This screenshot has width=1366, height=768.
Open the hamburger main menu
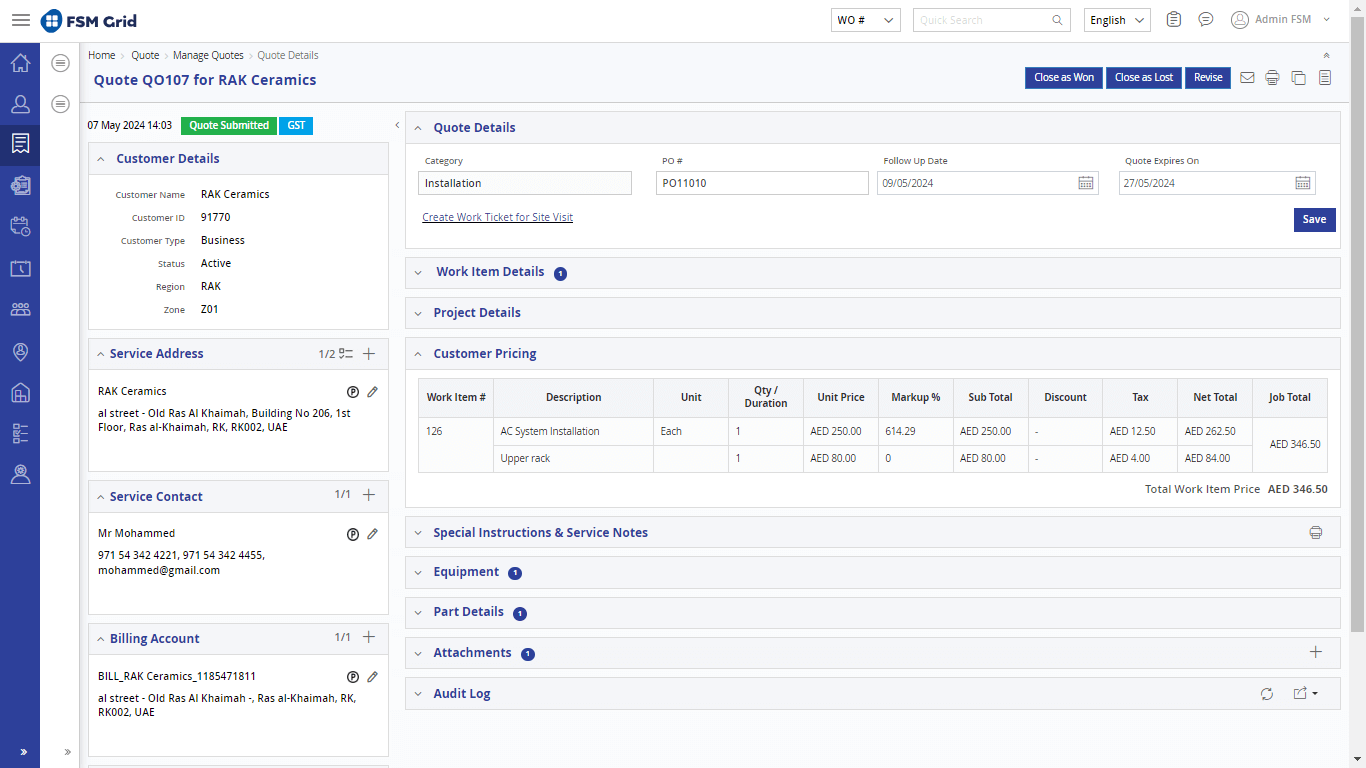pos(20,20)
